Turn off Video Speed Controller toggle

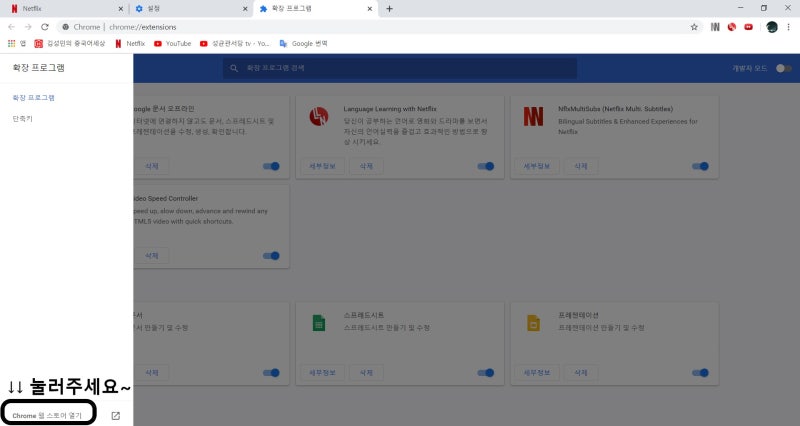coord(271,256)
